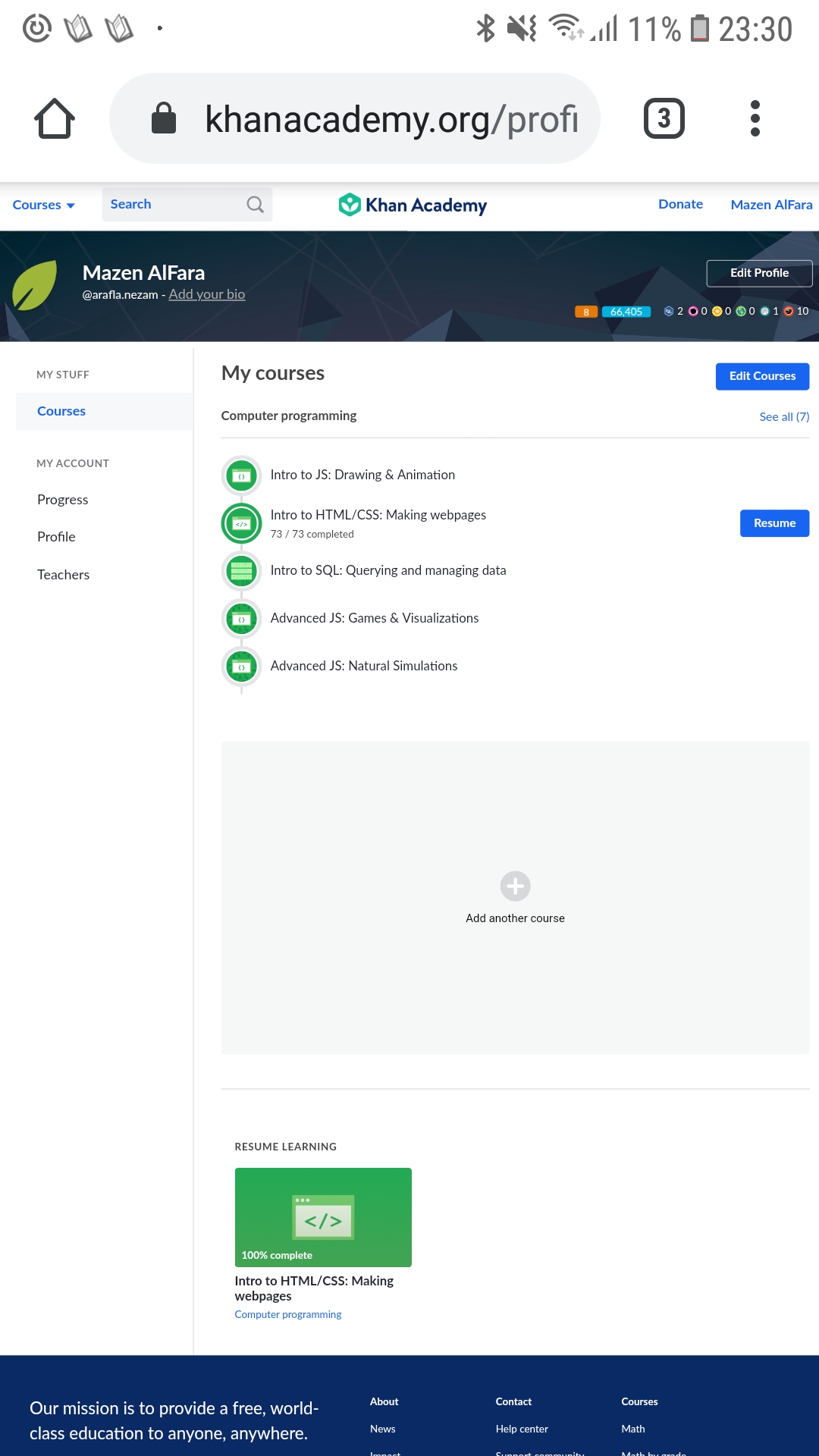Screen dimensions: 819x1456
Task: Click Intro to HTML/CSS title under Resume Learning
Action: pyautogui.click(x=314, y=1288)
